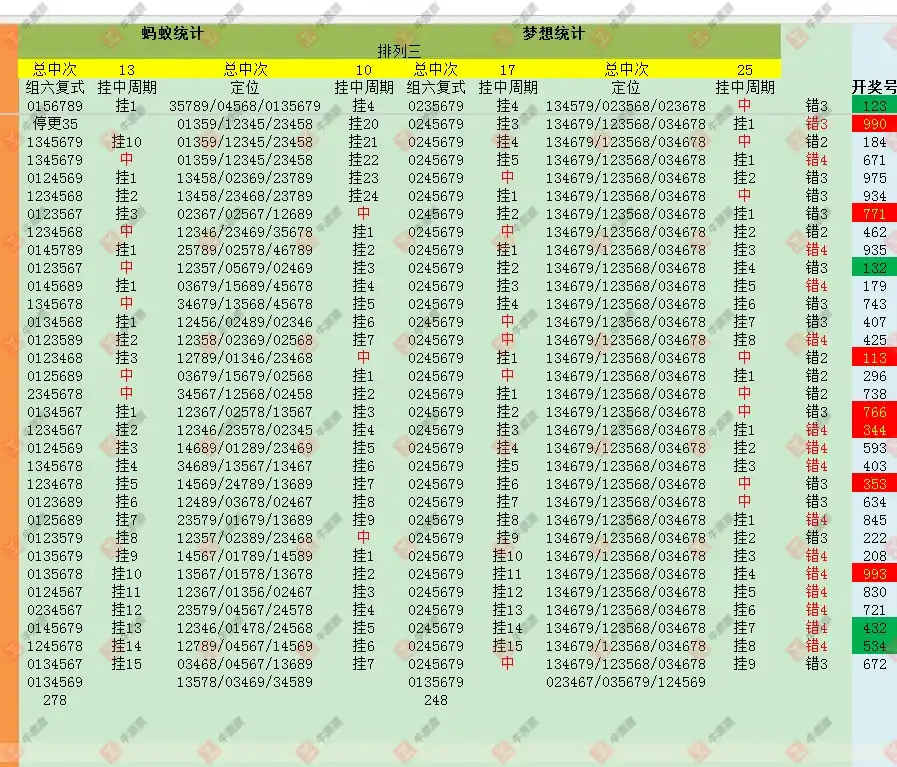Select the cell reading 2345678
Screen dimensions: 897x767
(x=55, y=394)
